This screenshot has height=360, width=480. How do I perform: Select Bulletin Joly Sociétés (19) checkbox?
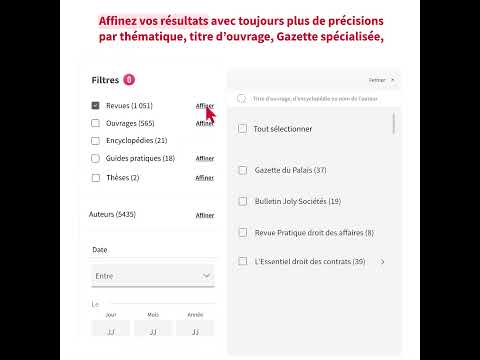point(243,201)
